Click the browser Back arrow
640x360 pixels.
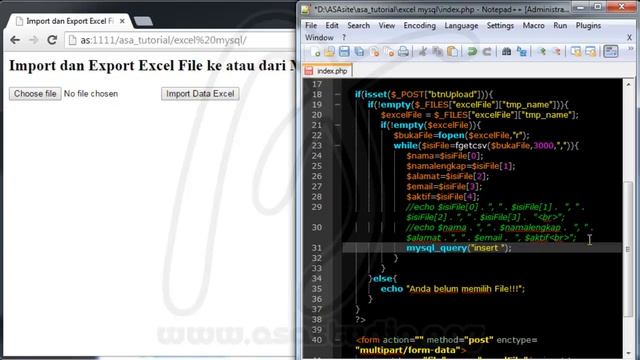(x=15, y=40)
